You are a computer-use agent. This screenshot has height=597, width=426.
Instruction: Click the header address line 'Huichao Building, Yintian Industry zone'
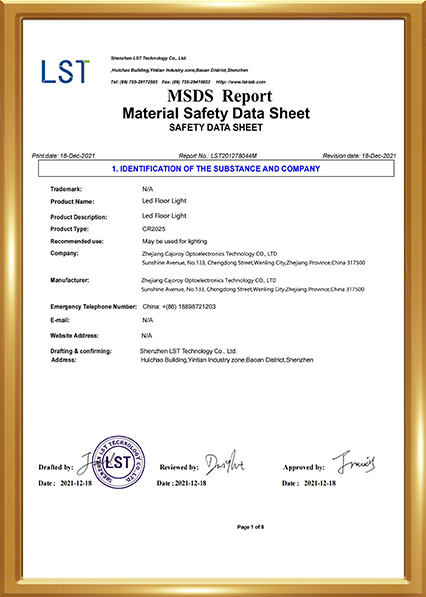(x=179, y=70)
